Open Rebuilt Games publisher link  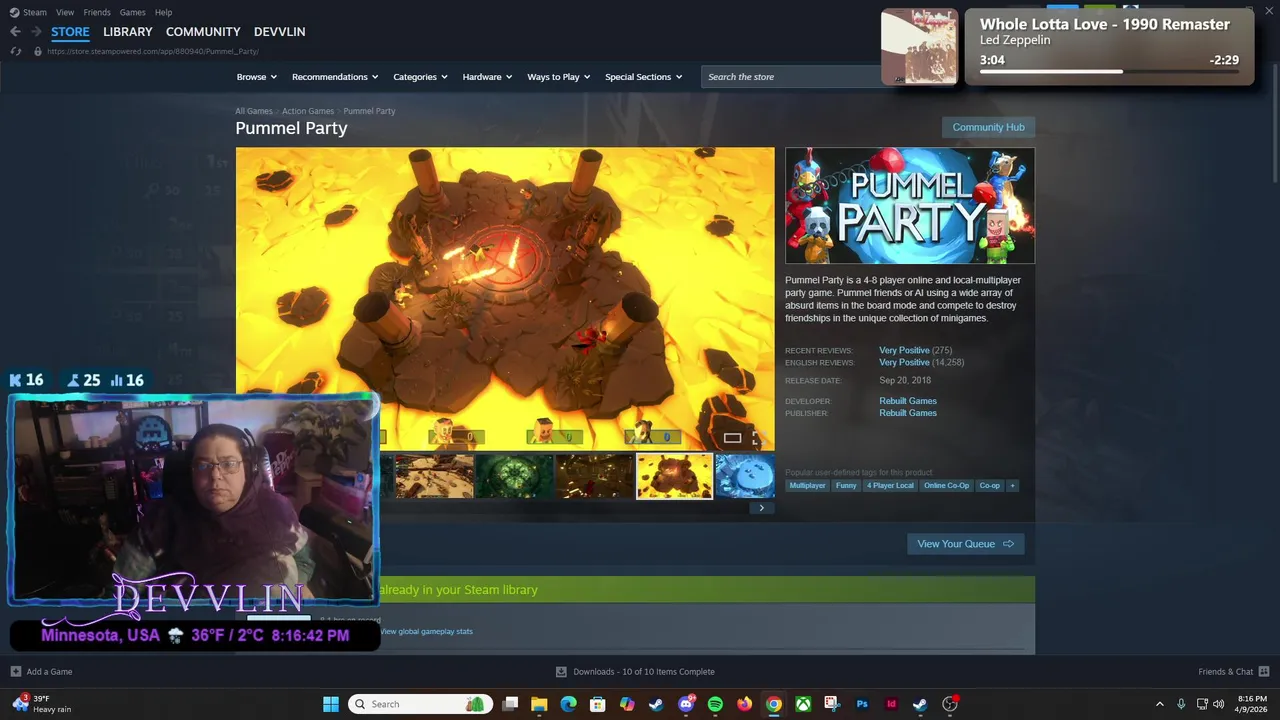click(x=908, y=413)
